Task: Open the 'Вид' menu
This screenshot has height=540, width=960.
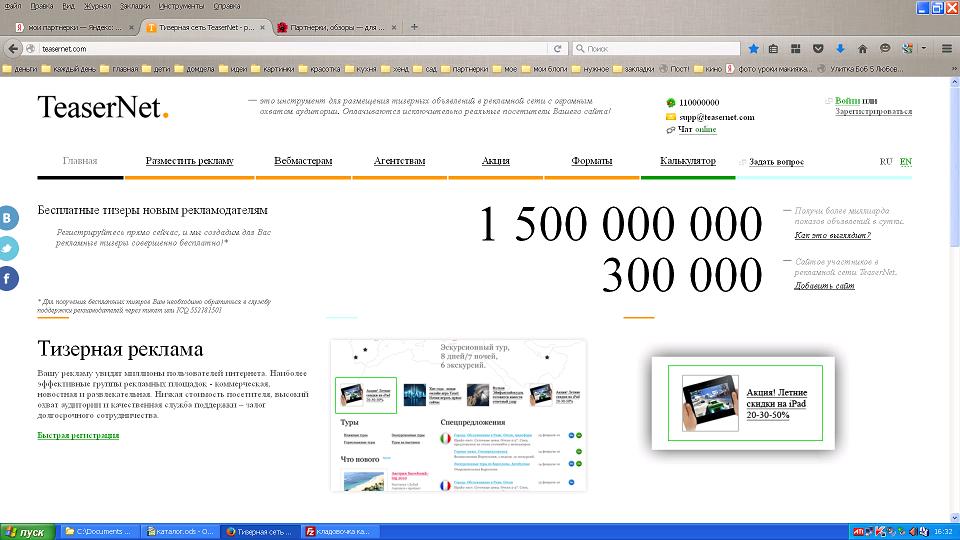Action: click(69, 6)
